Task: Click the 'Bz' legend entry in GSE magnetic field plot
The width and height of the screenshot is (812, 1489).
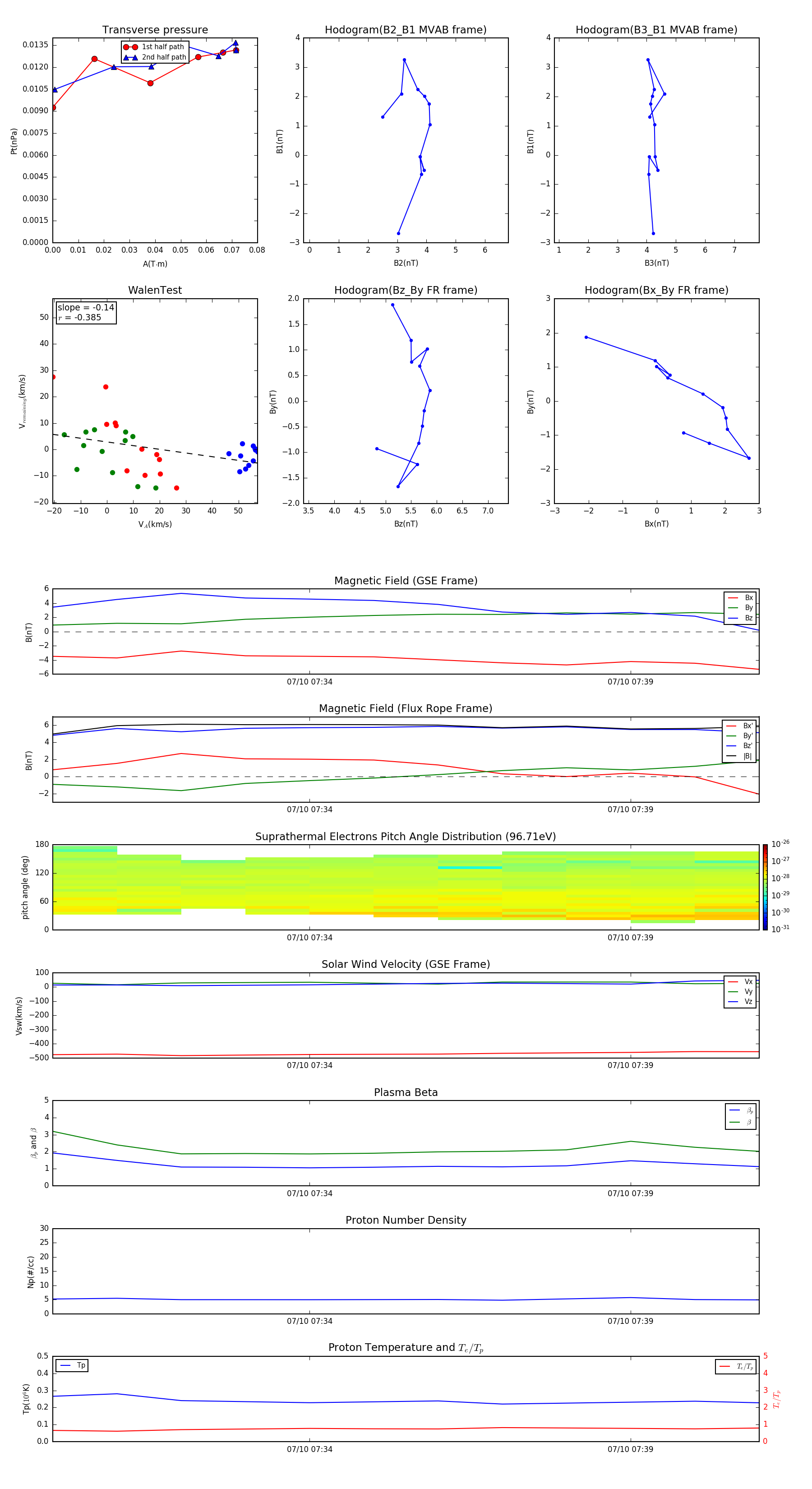Action: coord(740,618)
